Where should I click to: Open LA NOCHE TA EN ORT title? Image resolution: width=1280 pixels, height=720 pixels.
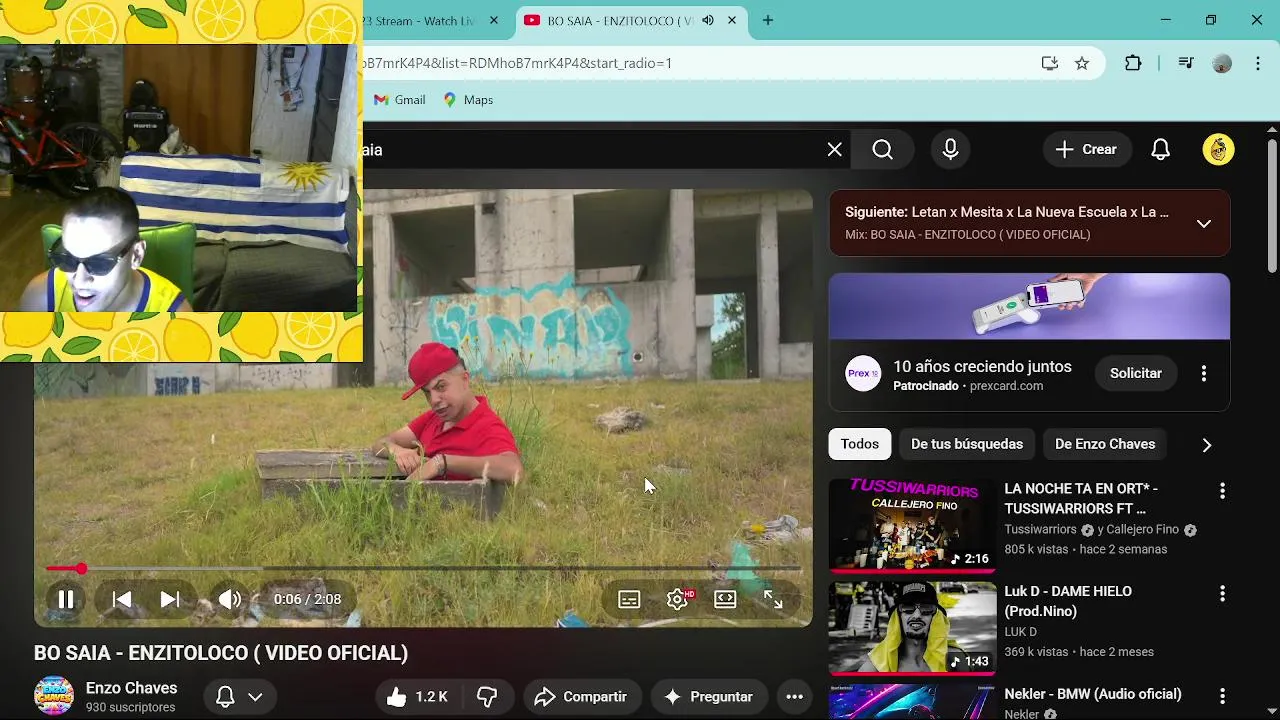1081,498
